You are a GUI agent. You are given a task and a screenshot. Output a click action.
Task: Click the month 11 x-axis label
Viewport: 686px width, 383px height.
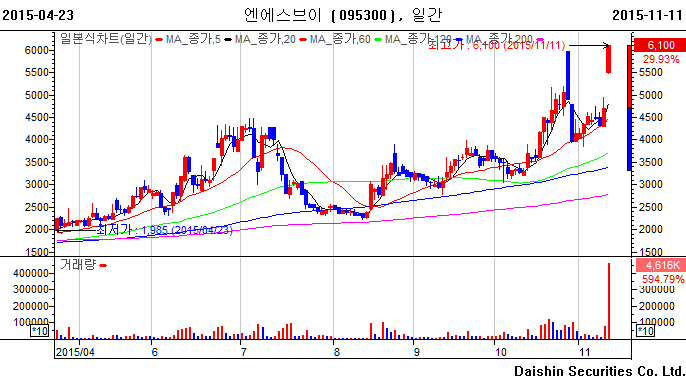point(584,352)
